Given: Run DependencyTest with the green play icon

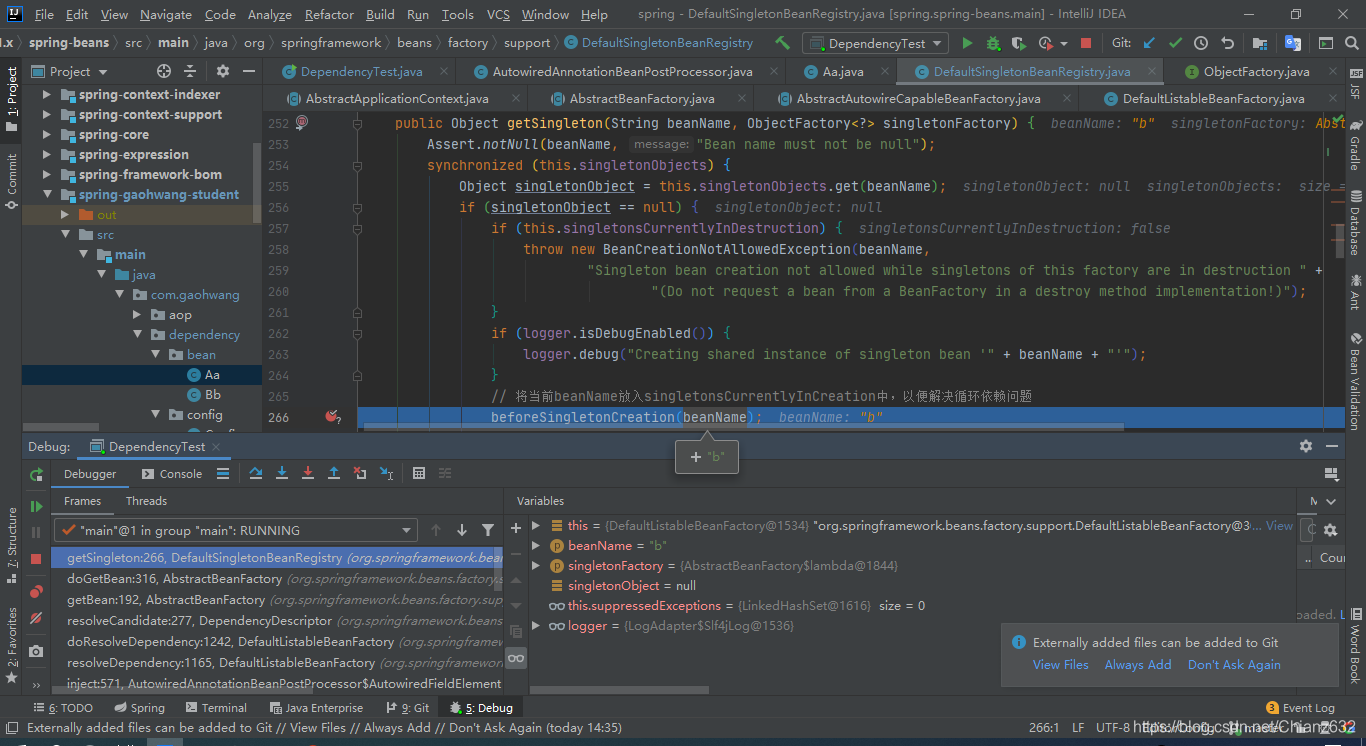Looking at the screenshot, I should pos(967,43).
